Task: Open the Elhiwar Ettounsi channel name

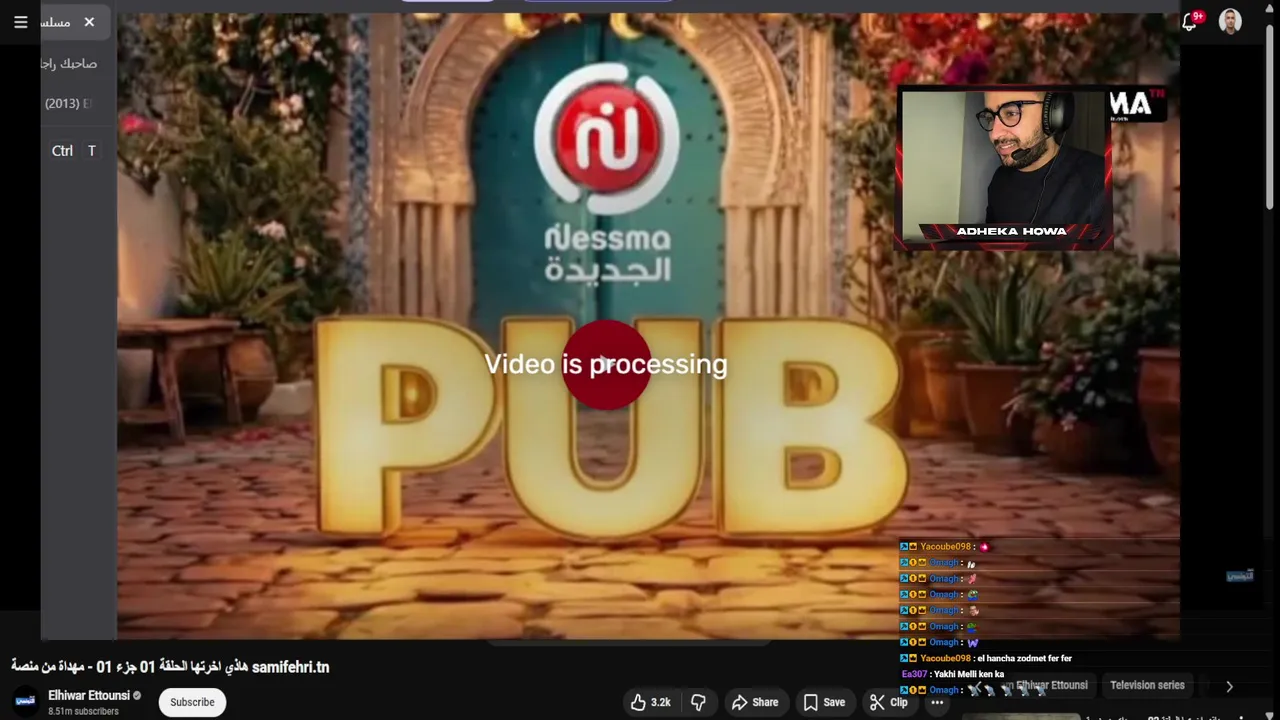Action: [x=89, y=695]
